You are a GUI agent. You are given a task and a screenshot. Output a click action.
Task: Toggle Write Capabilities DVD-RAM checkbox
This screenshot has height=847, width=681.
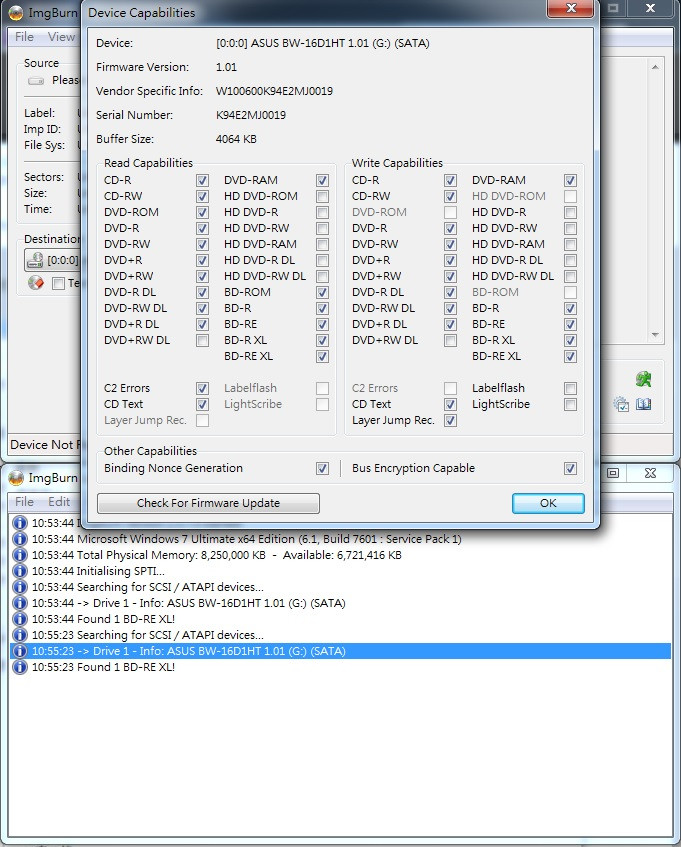pyautogui.click(x=570, y=180)
